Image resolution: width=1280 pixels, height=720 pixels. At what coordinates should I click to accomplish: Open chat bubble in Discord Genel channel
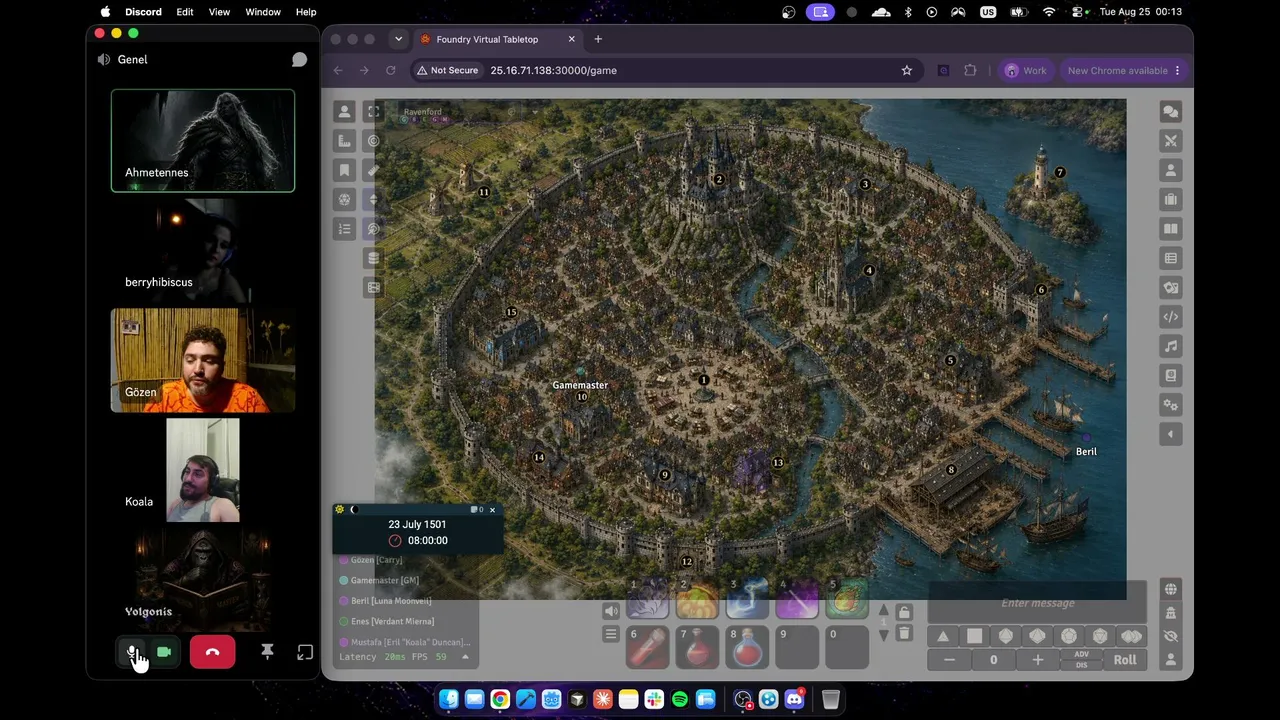point(299,60)
